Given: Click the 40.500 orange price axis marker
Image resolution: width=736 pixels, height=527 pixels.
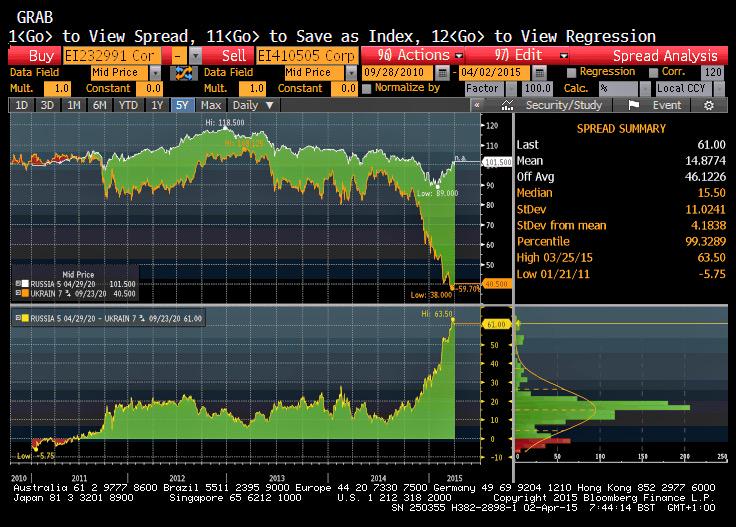Looking at the screenshot, I should coord(497,284).
